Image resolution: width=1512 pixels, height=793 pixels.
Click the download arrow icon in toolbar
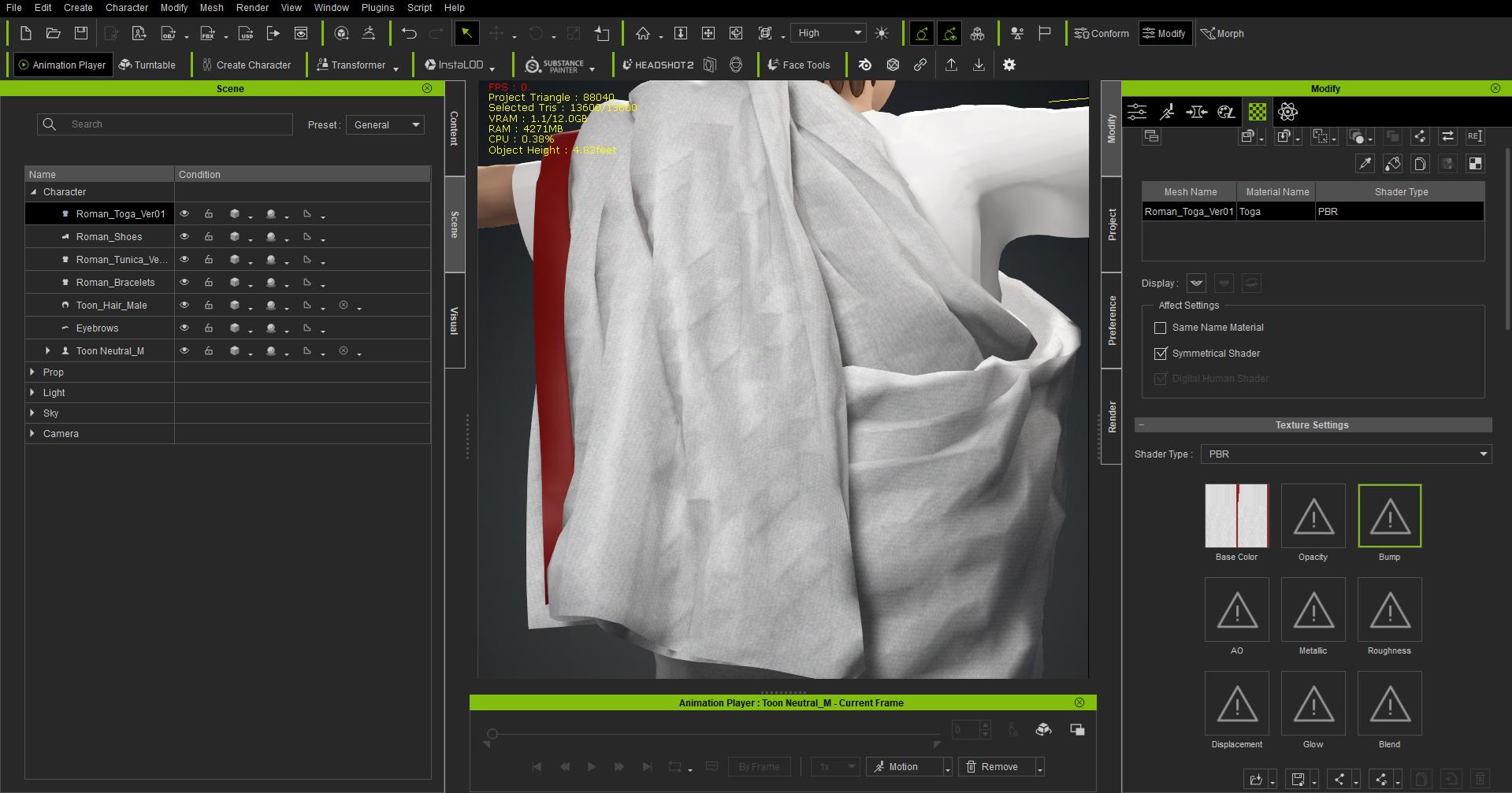(979, 65)
